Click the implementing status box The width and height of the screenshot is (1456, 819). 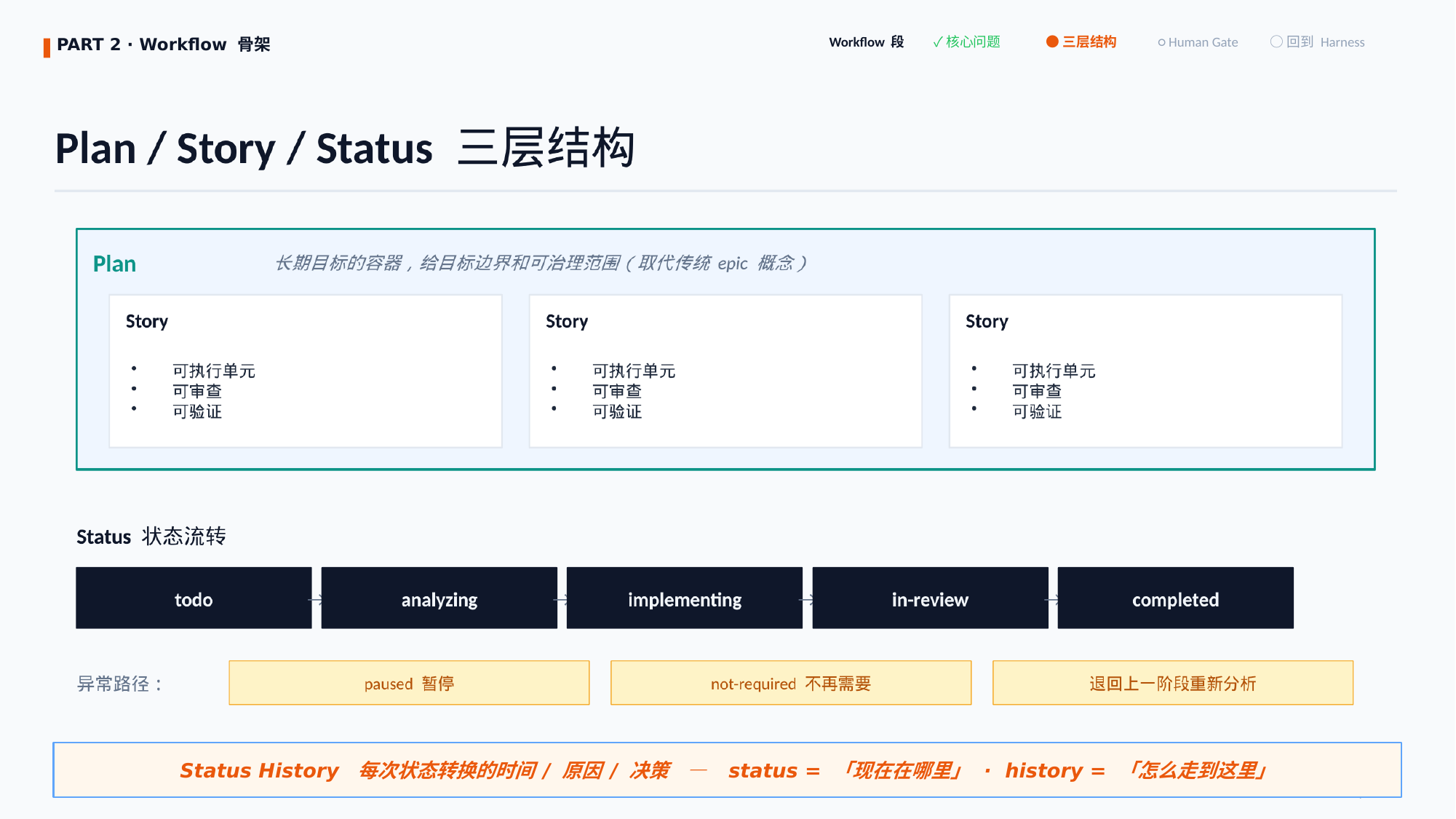click(685, 598)
